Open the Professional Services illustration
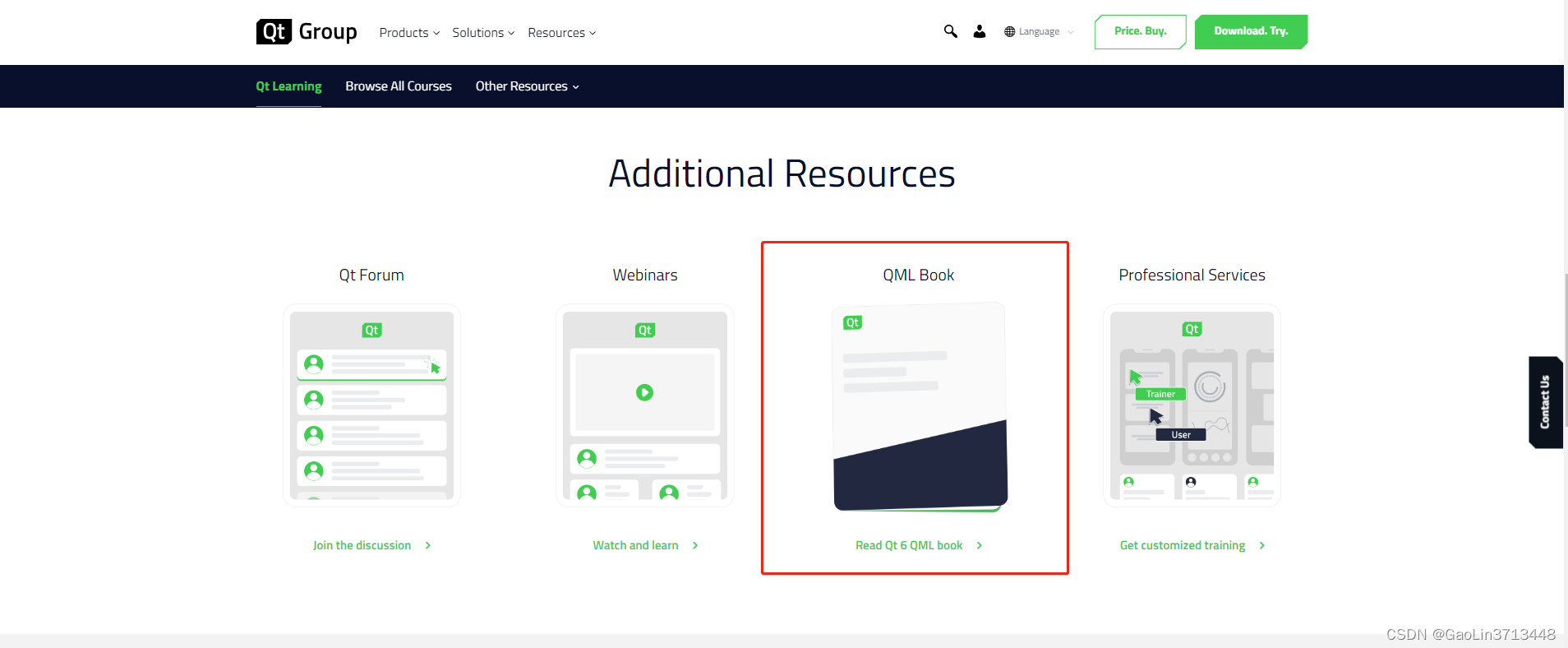1568x648 pixels. [x=1192, y=405]
